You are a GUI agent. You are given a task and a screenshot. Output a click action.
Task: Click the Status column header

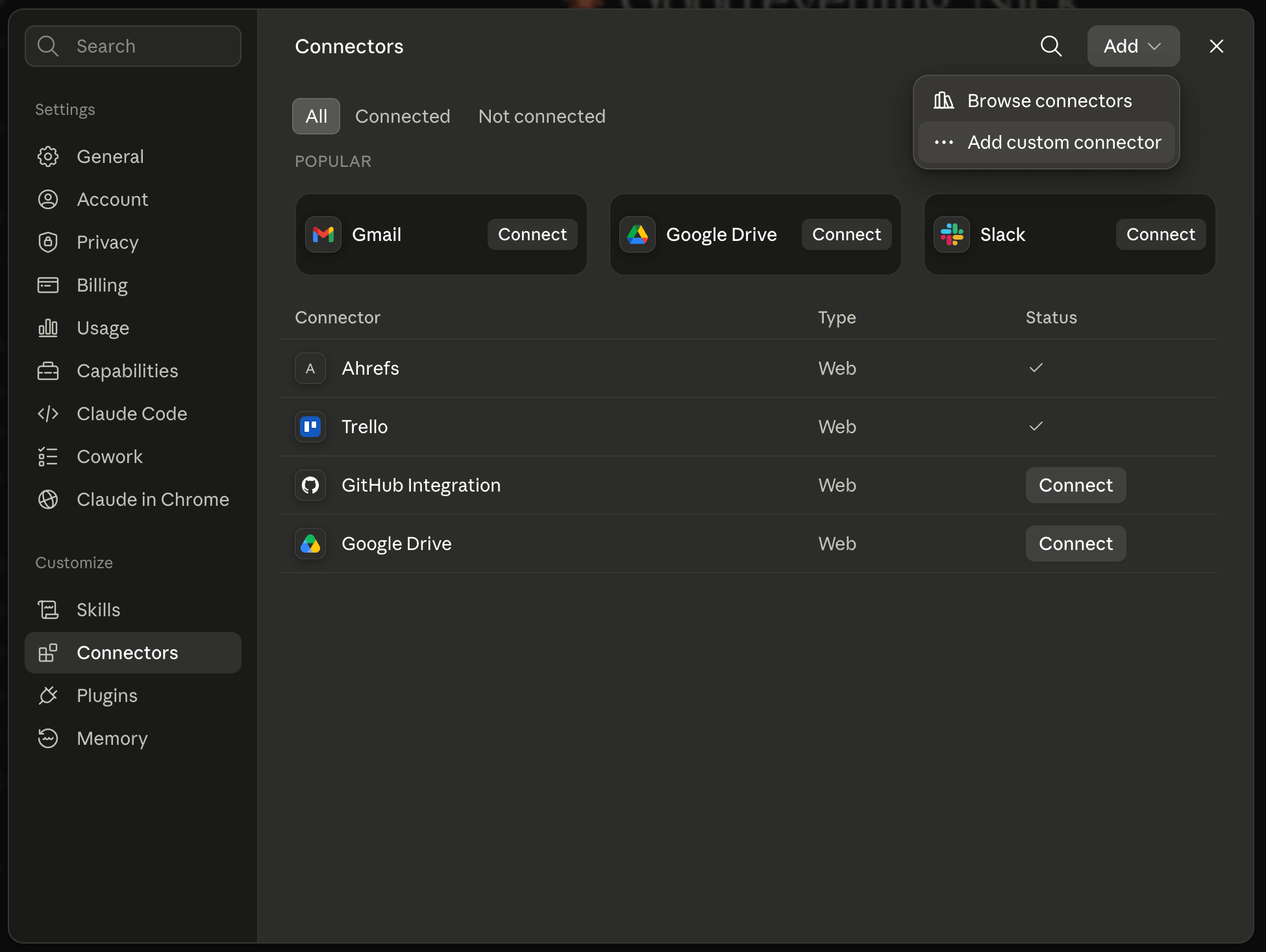[1051, 318]
